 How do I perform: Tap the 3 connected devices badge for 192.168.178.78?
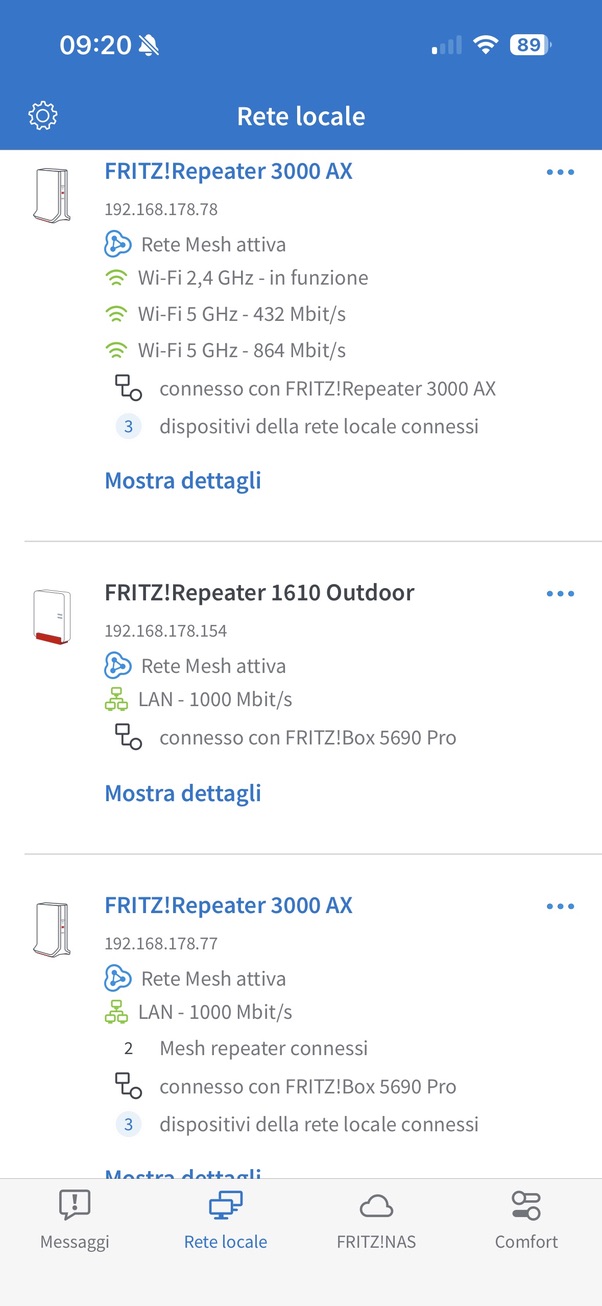point(128,427)
